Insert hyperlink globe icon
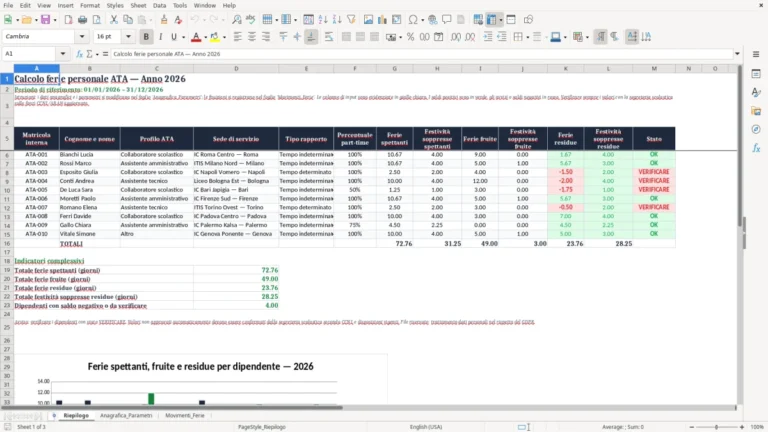This screenshot has height=432, width=768. coord(432,20)
